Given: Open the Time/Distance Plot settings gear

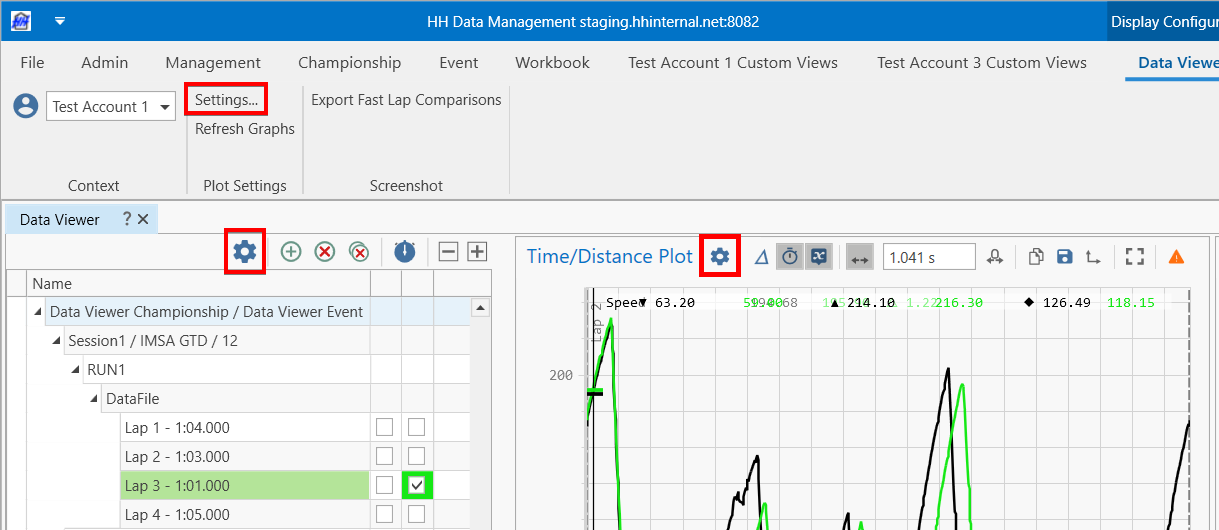Looking at the screenshot, I should click(x=720, y=257).
